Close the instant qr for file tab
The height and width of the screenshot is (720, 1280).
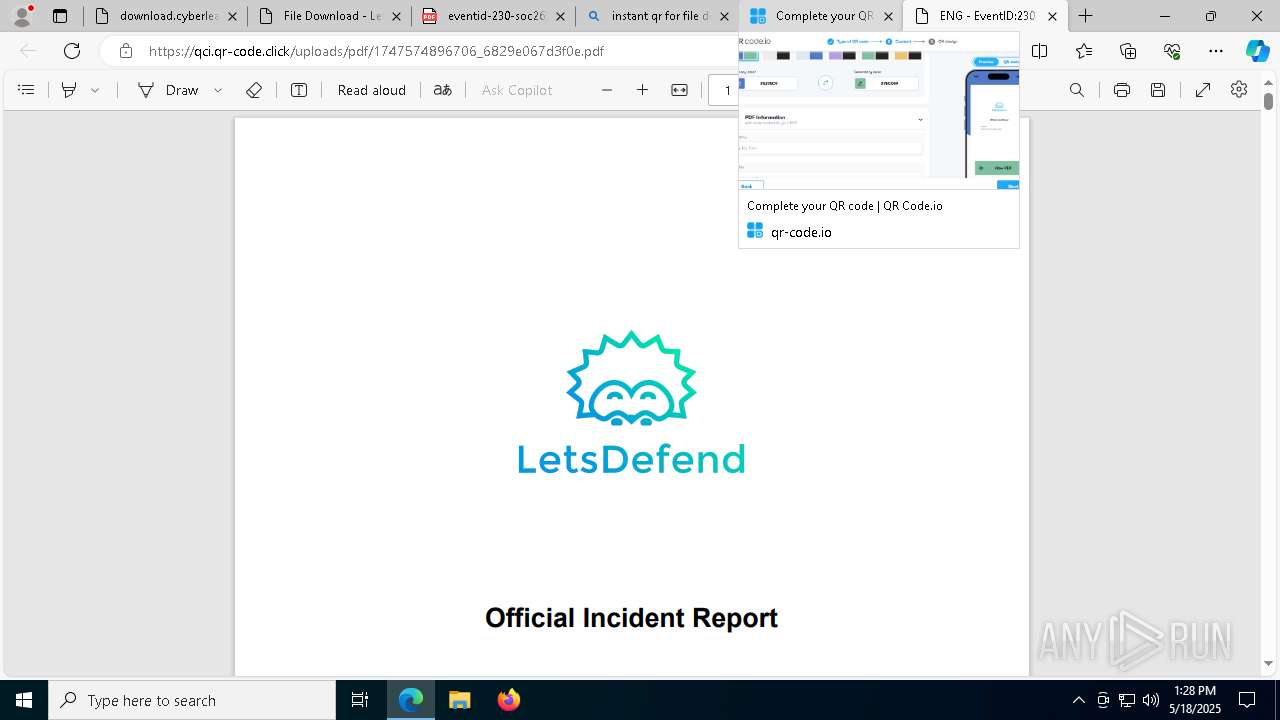point(725,16)
